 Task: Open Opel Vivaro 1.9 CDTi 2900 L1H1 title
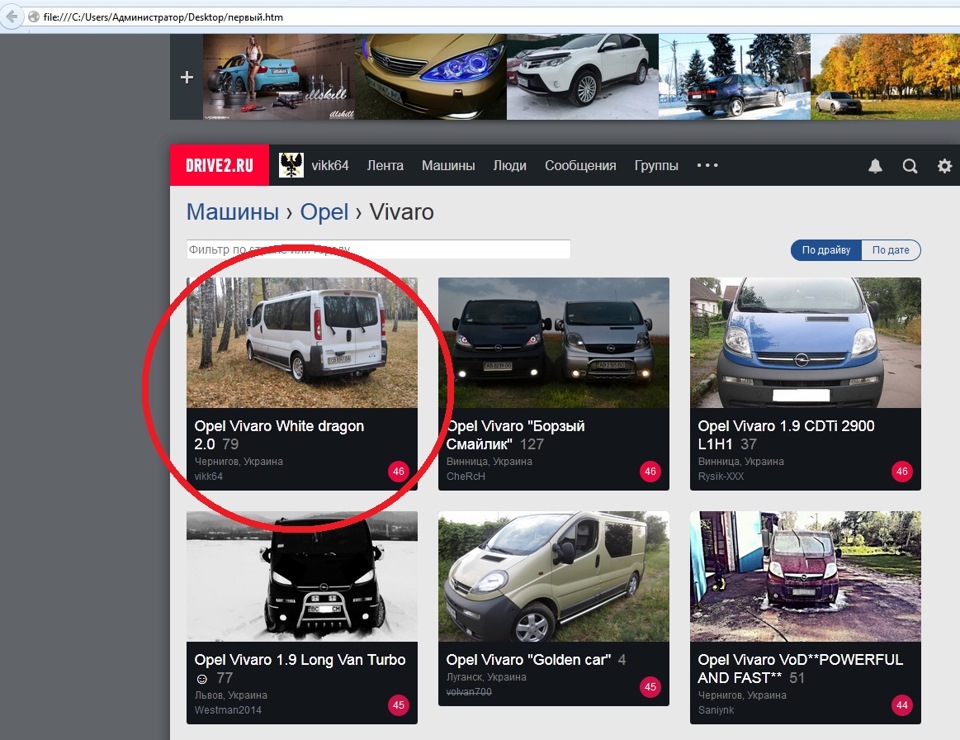(x=786, y=435)
